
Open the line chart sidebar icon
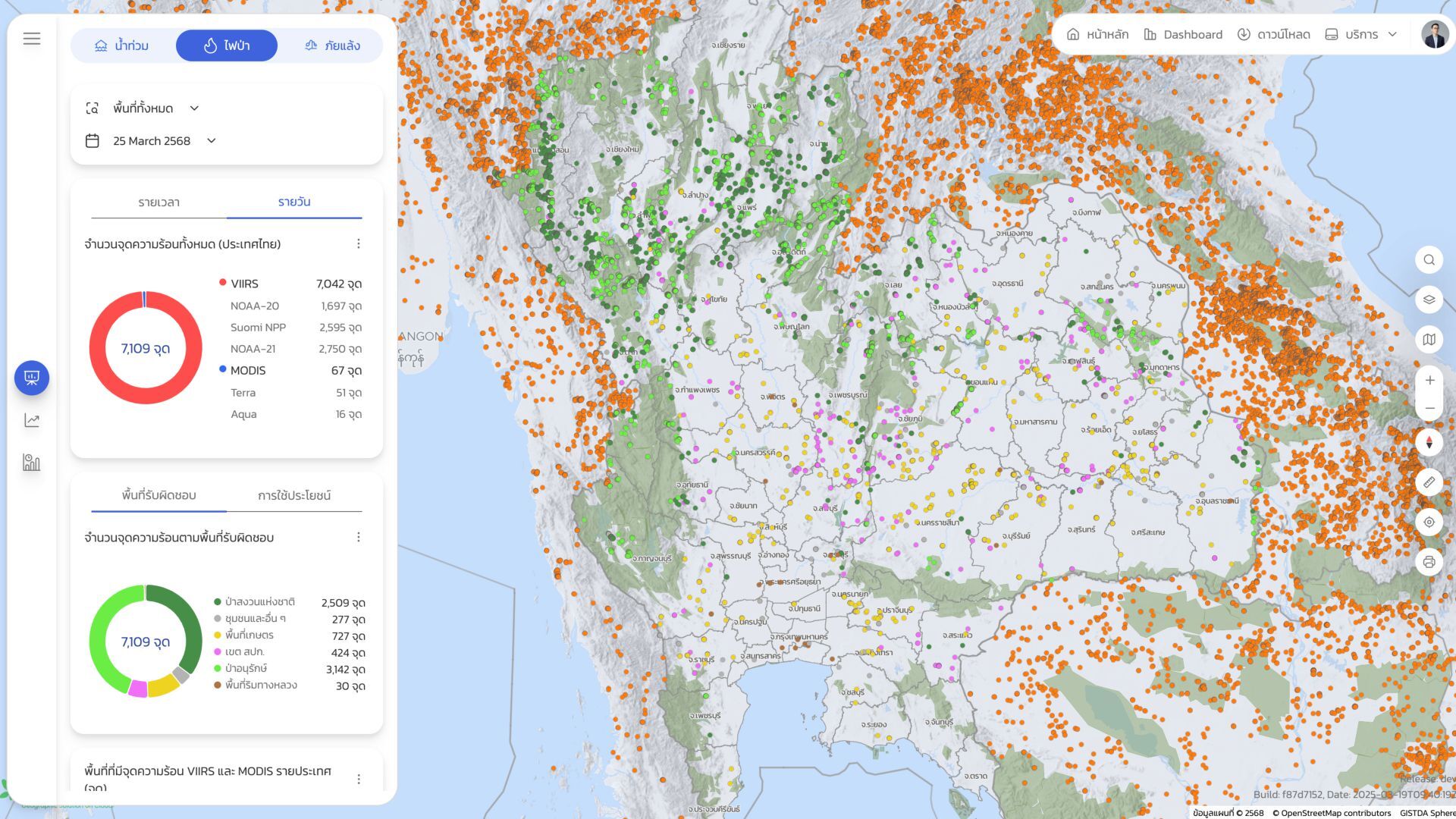point(31,420)
